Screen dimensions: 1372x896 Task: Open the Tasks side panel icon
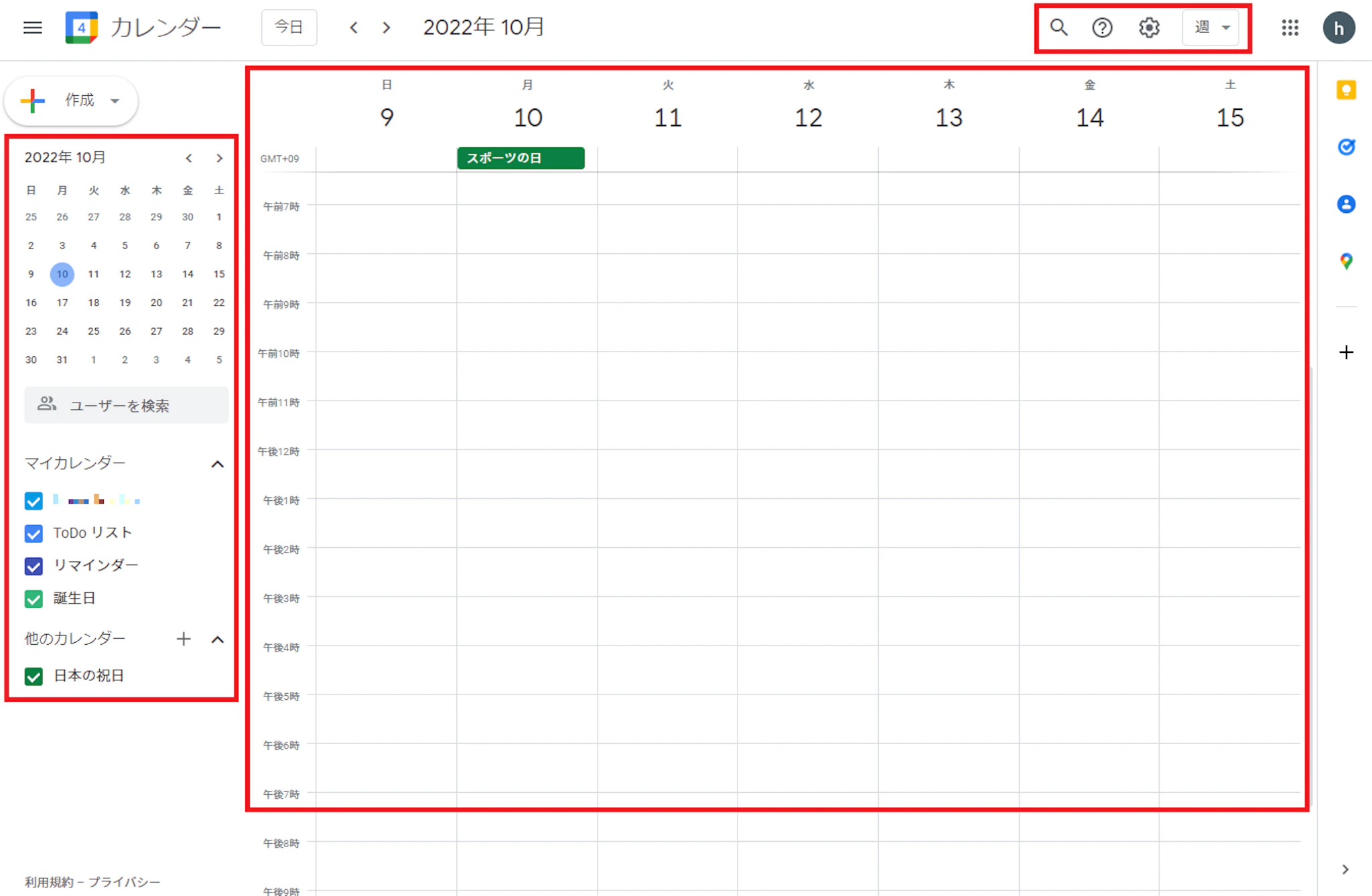[1346, 147]
